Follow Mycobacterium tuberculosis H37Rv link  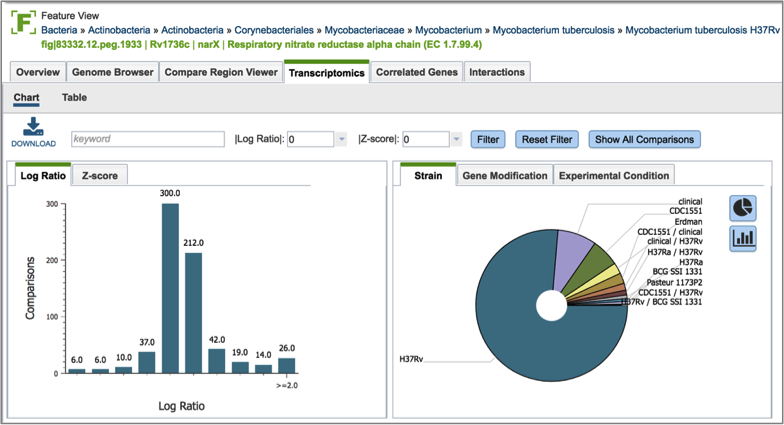pyautogui.click(x=702, y=30)
